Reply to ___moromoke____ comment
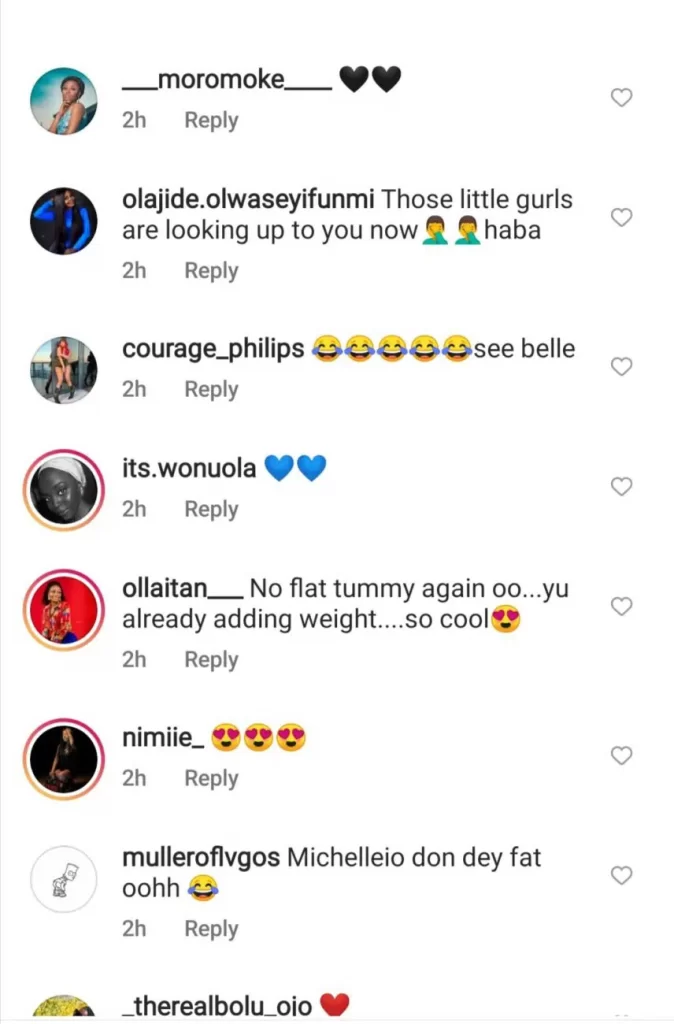 click(x=211, y=121)
